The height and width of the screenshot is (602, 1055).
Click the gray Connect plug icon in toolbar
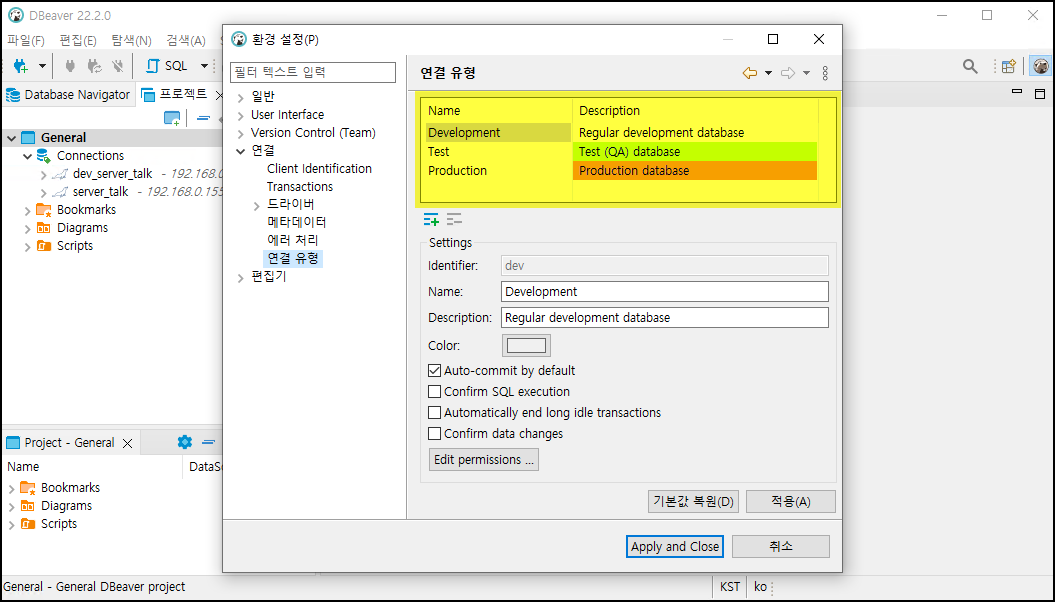tap(69, 66)
